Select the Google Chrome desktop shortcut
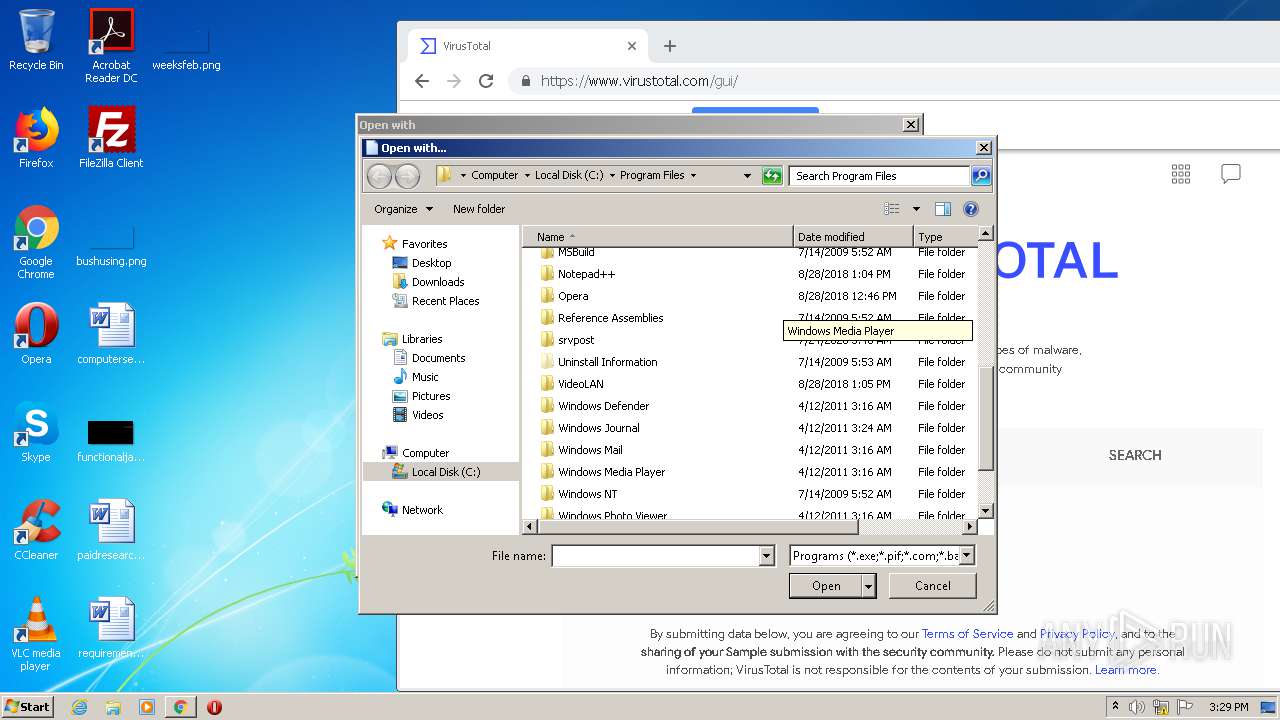The height and width of the screenshot is (720, 1280). [x=36, y=242]
